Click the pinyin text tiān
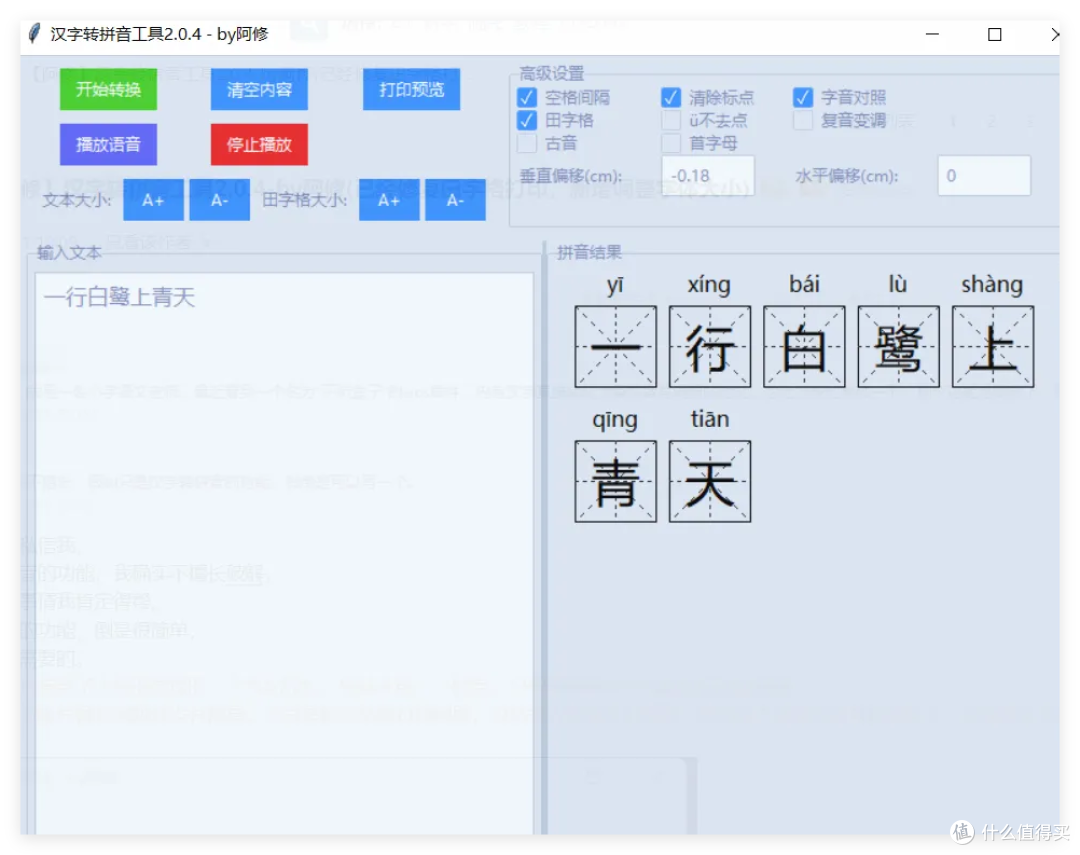 [709, 419]
